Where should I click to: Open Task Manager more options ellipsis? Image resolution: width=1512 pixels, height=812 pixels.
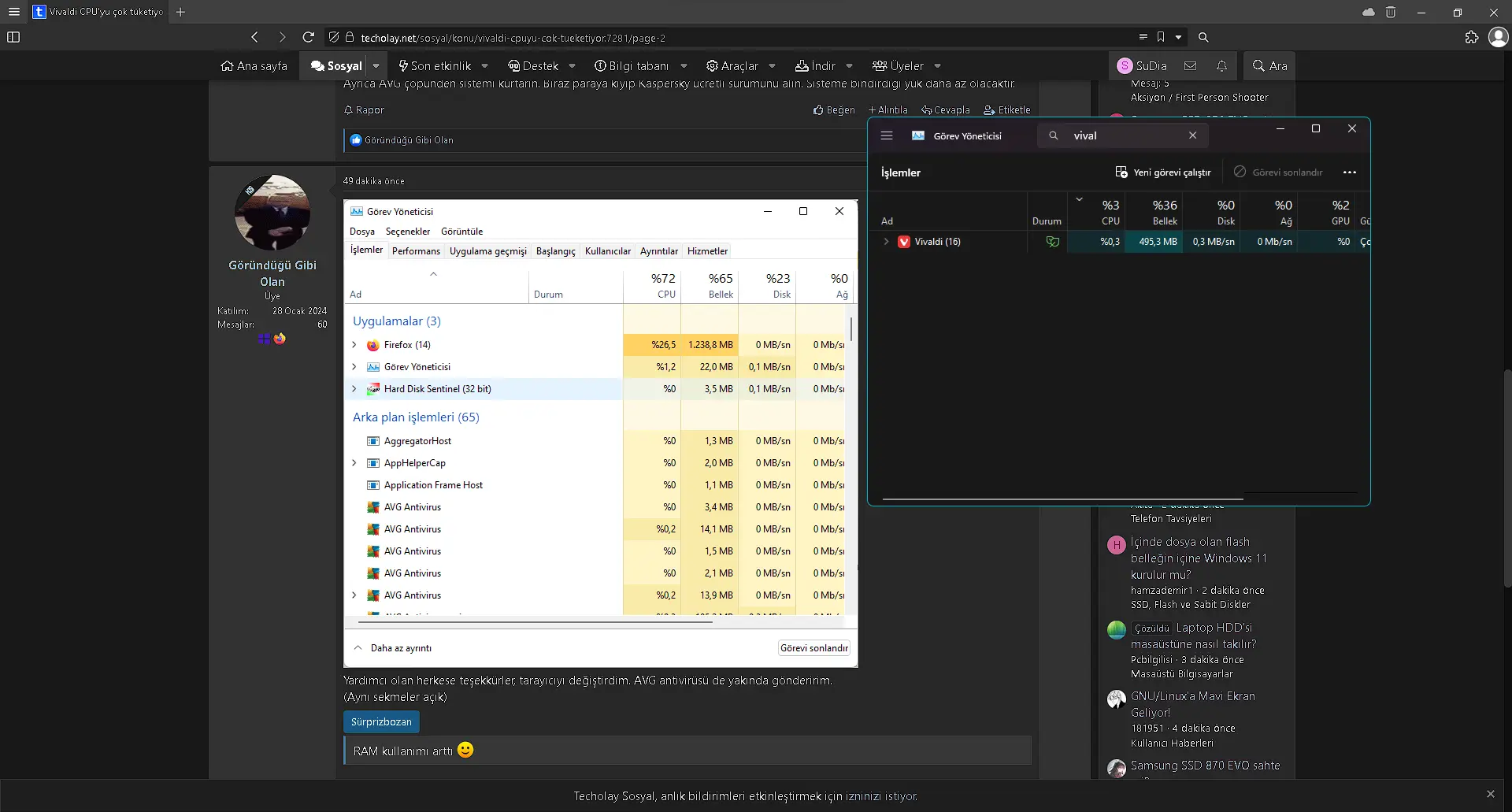1350,172
